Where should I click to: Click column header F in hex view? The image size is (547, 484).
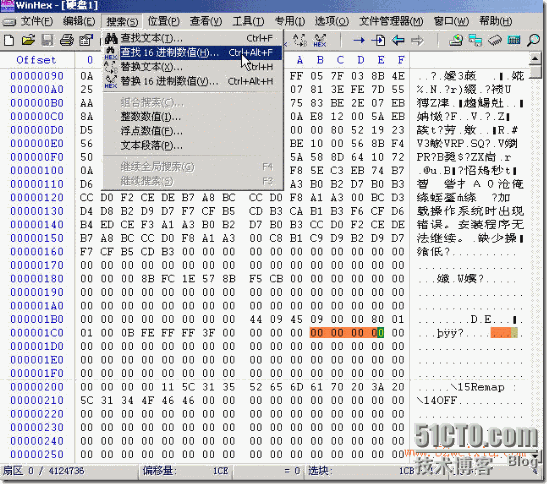coord(401,60)
